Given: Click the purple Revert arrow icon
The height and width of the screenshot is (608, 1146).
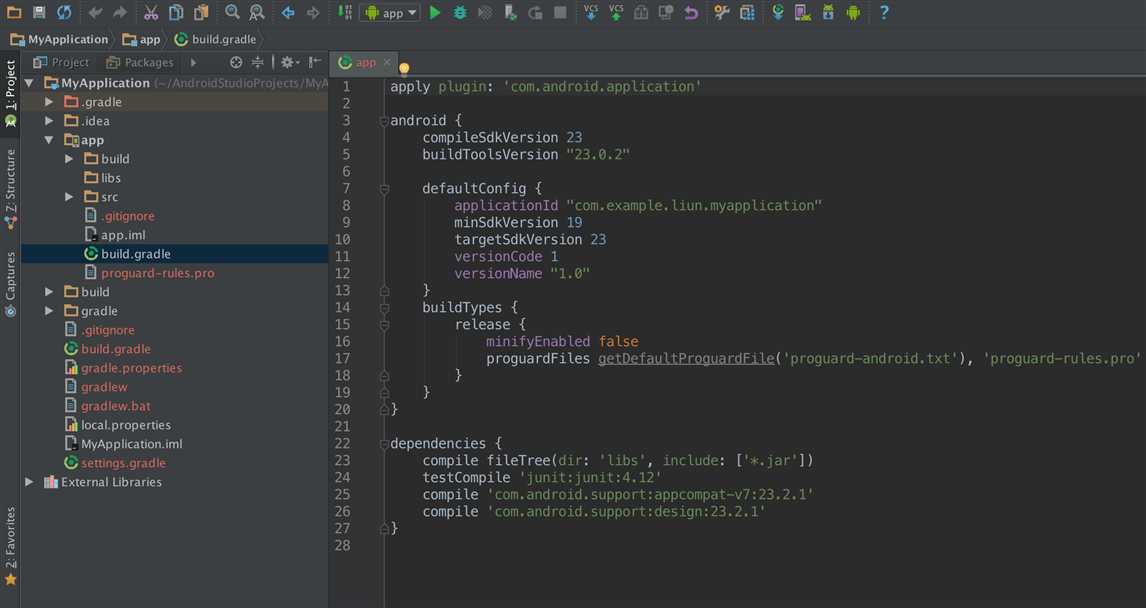Looking at the screenshot, I should coord(691,12).
